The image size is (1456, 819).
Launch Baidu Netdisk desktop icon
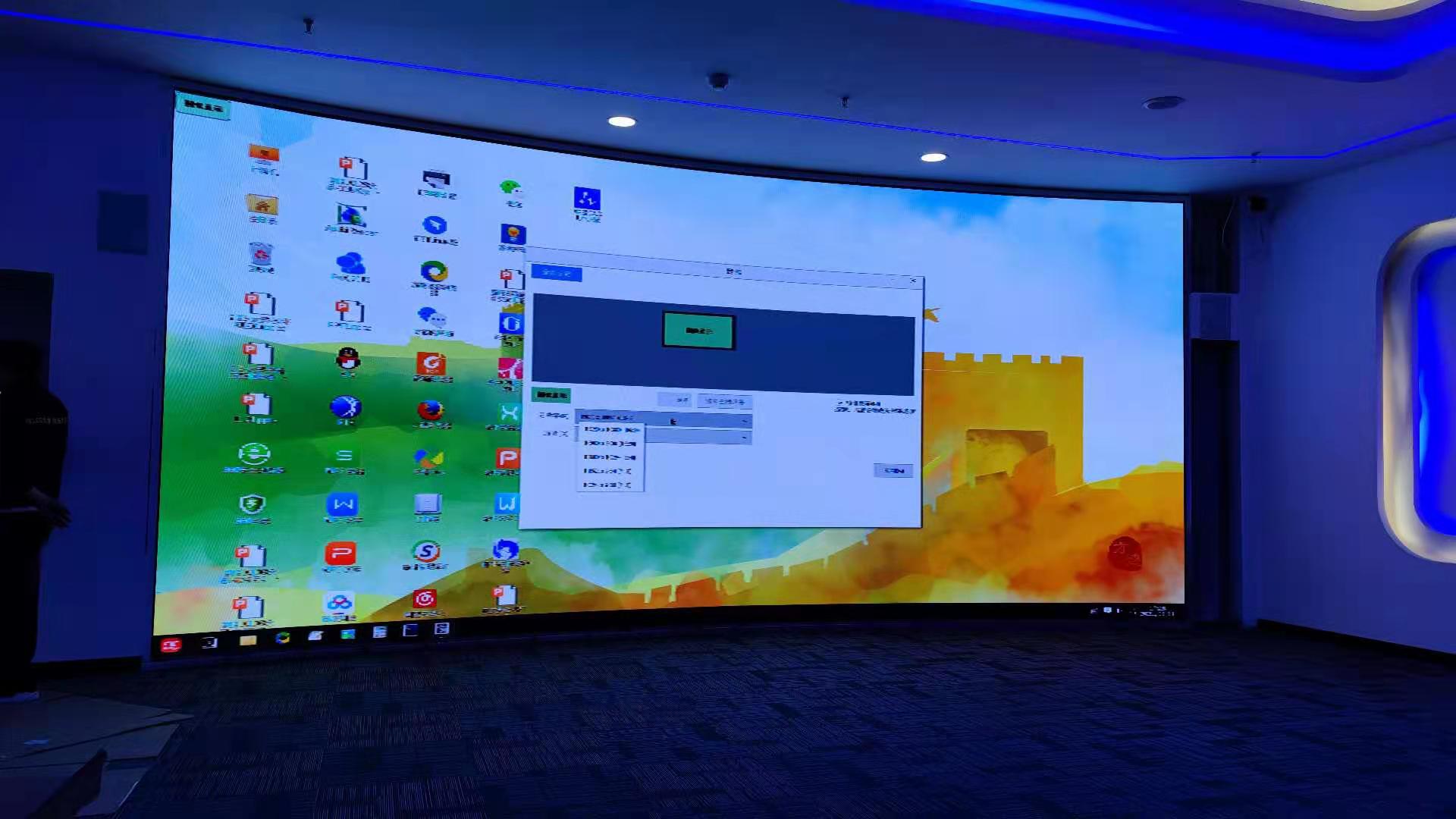click(338, 603)
